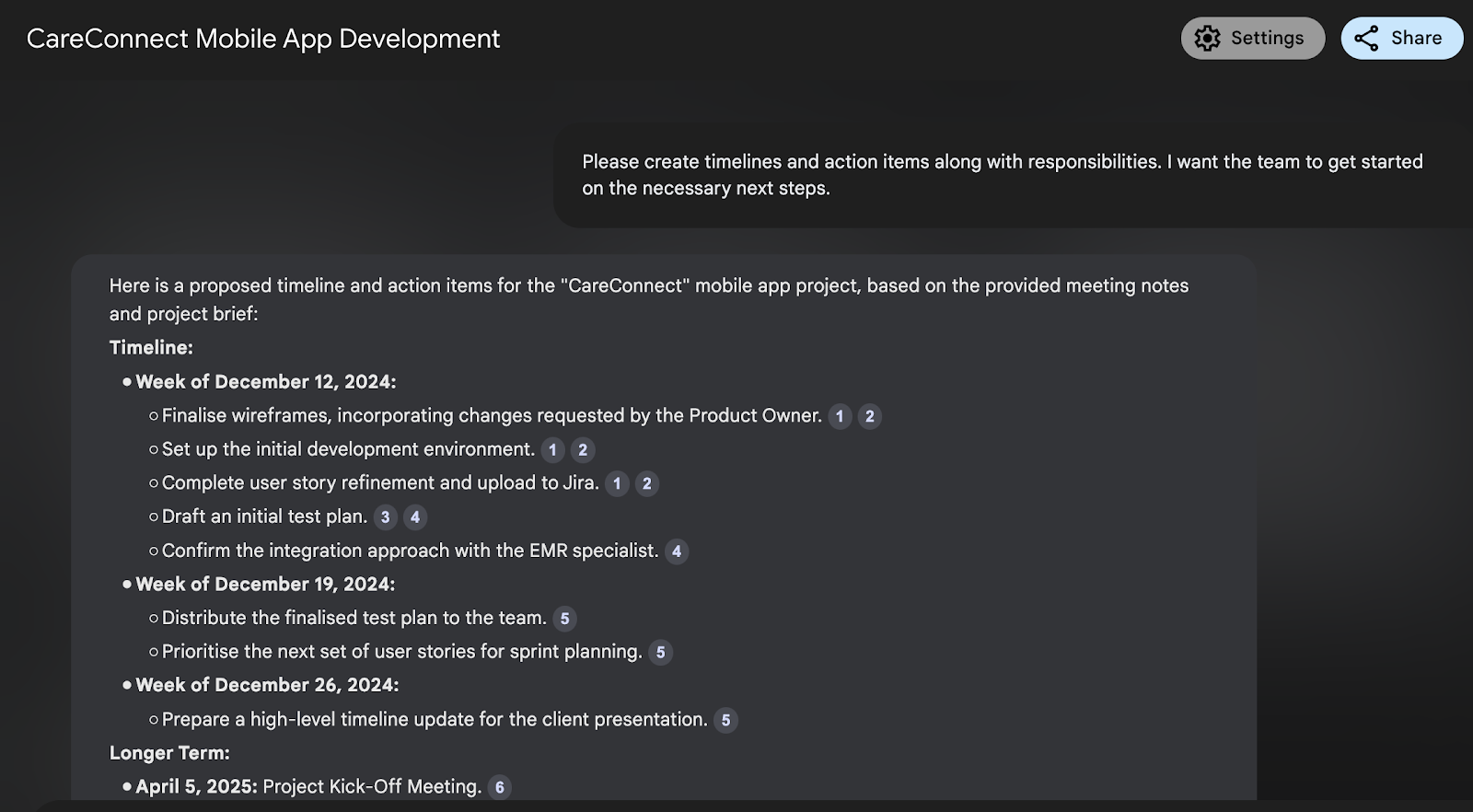Click citation 4 after EMR specialist line
Screen dimensions: 1473x812
(677, 551)
